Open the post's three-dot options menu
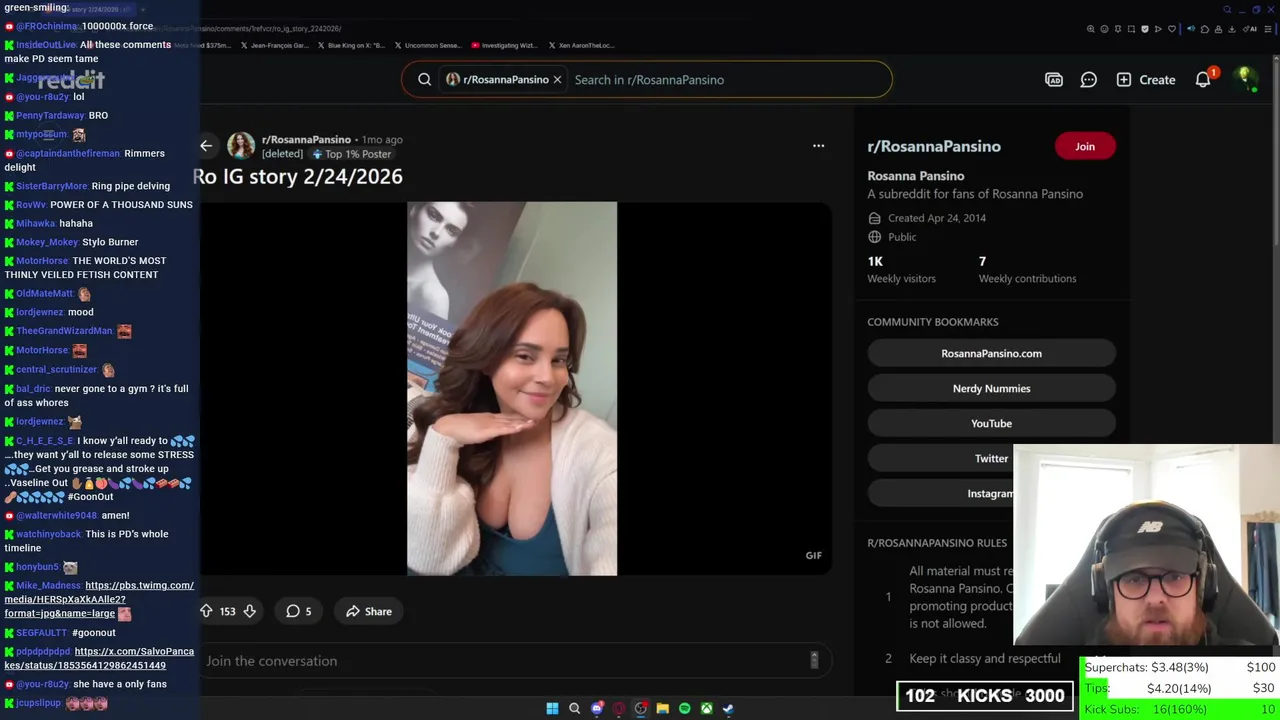 818,146
